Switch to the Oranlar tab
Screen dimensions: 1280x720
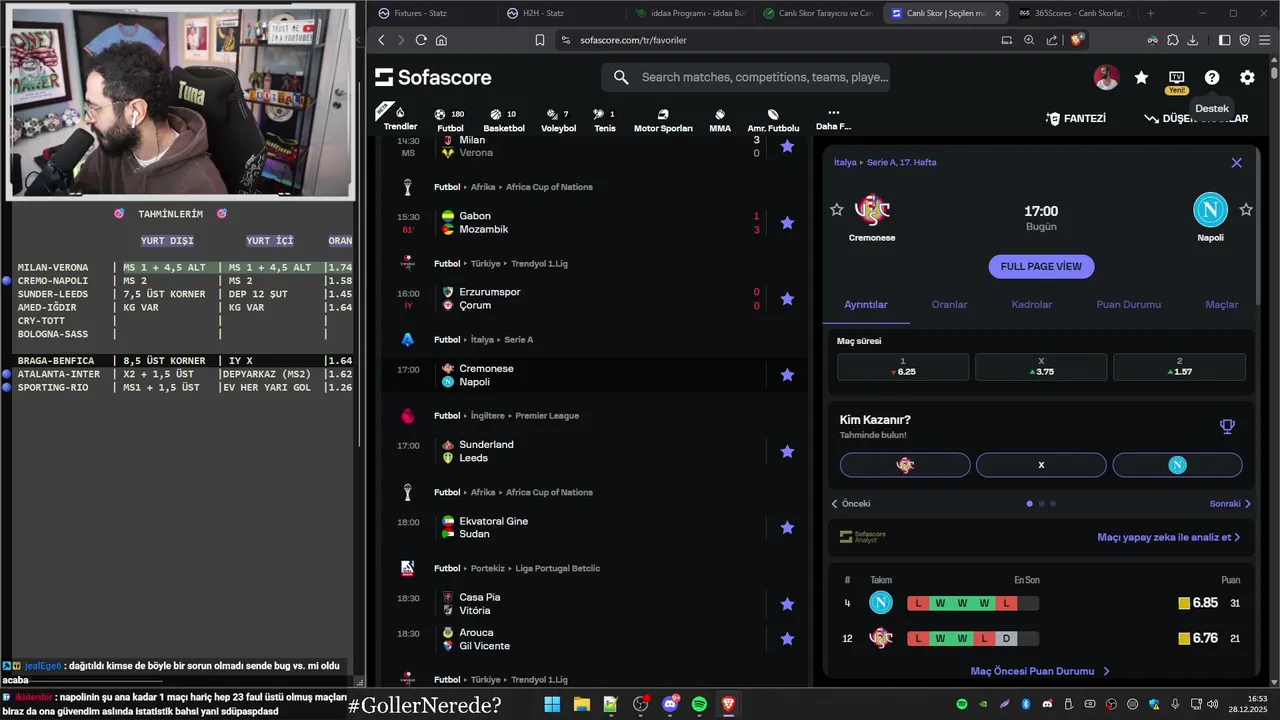[949, 305]
